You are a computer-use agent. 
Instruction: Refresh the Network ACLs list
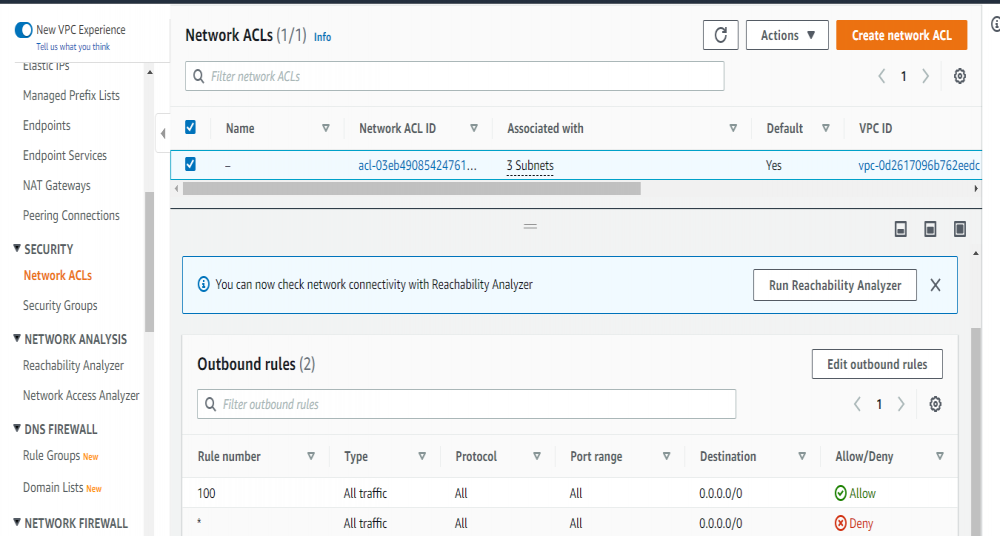(721, 35)
